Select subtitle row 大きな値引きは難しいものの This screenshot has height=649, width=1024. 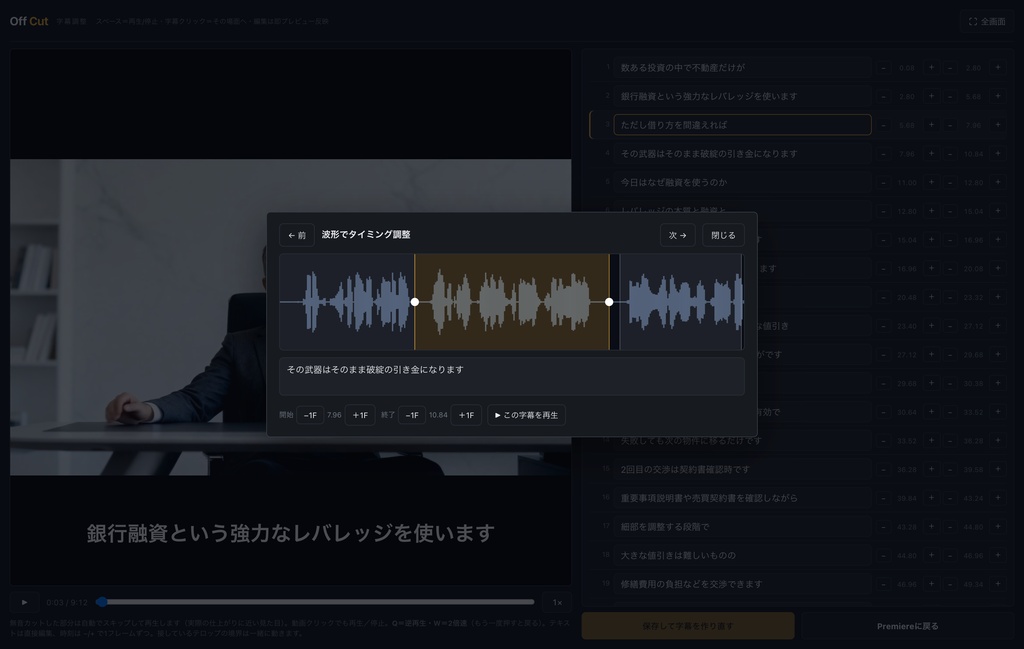[x=742, y=555]
